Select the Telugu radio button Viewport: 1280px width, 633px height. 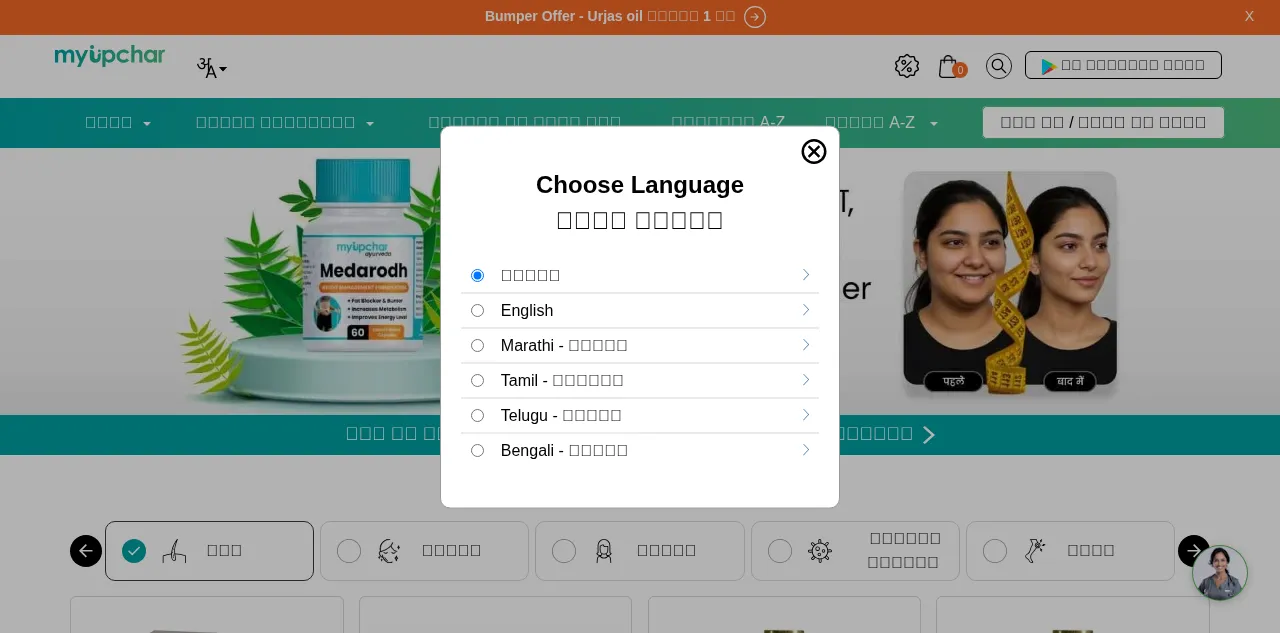(477, 416)
